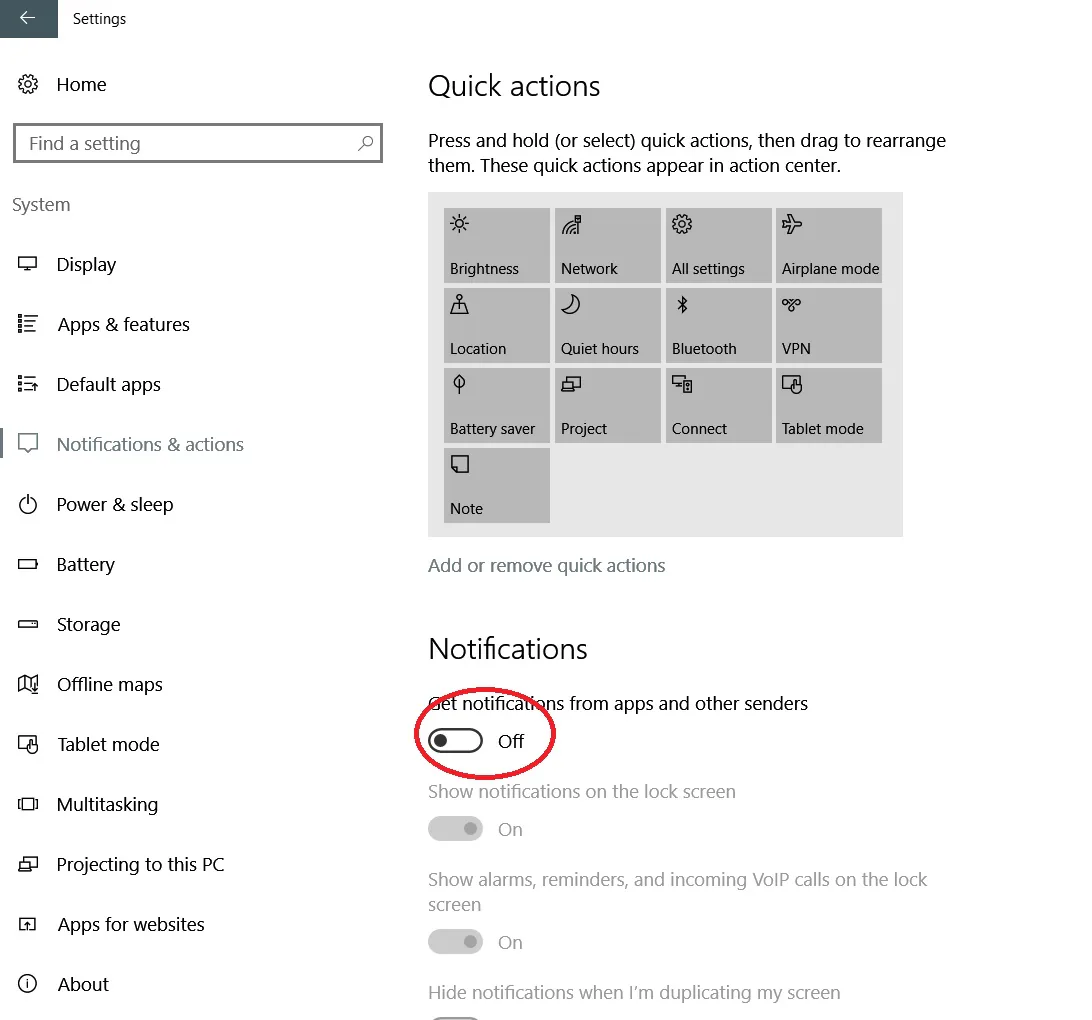Open Power & sleep settings
1092x1020 pixels.
point(115,504)
